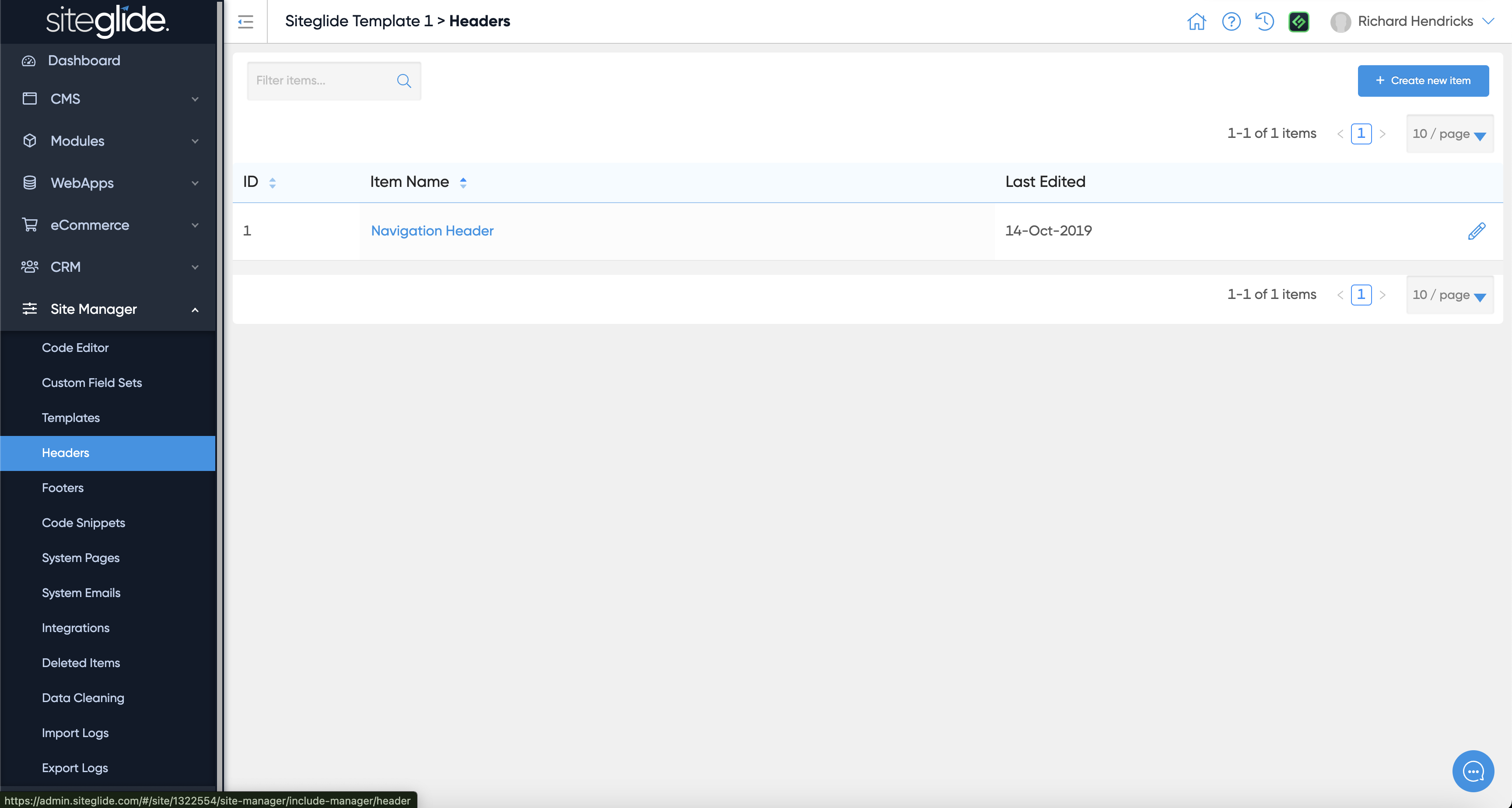
Task: Click the Filter items input field
Action: point(322,81)
